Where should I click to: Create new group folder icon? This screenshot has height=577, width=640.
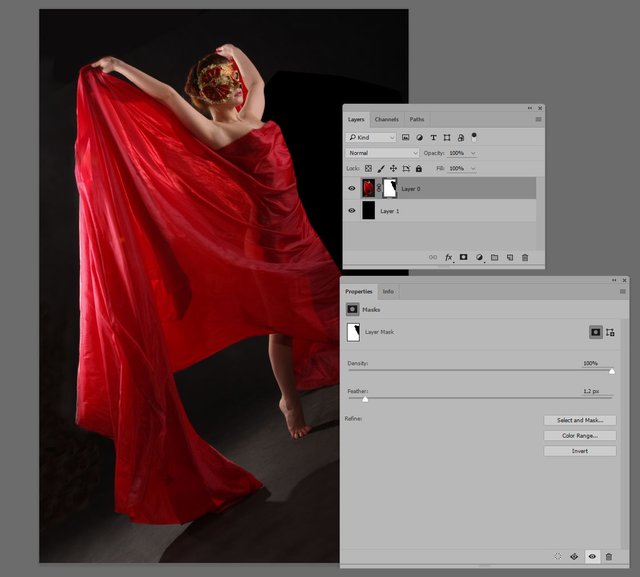pos(495,257)
